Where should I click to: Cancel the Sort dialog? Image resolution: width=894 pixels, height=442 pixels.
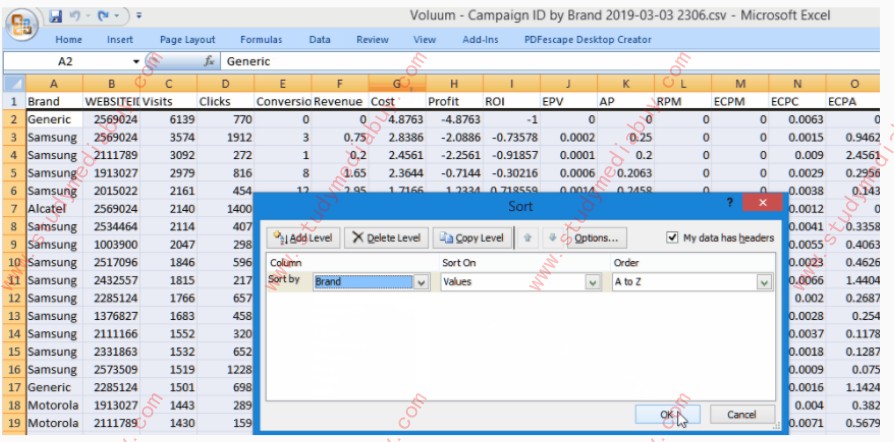[x=742, y=415]
